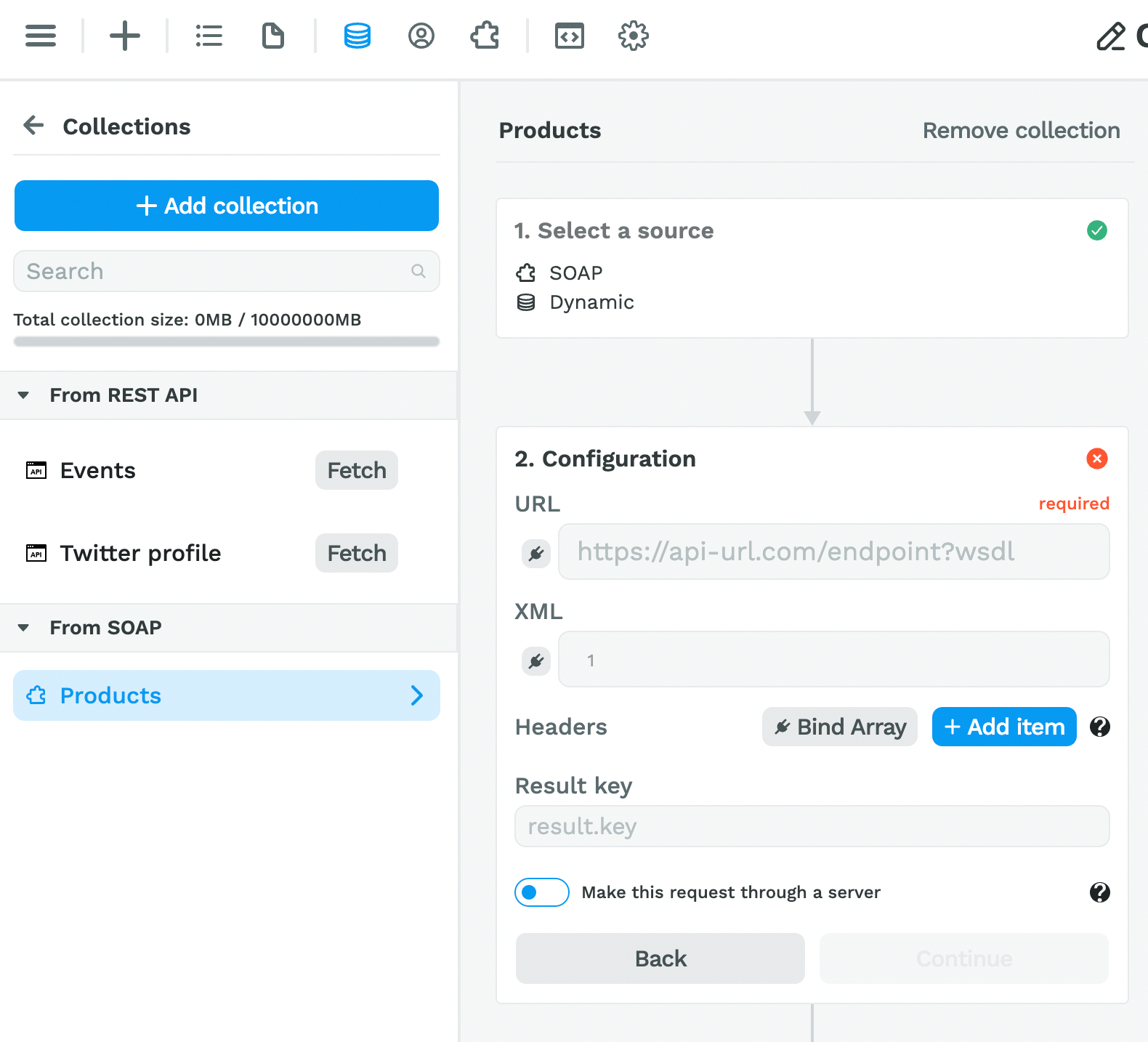Click the URL field bind plug icon
Image resolution: width=1148 pixels, height=1042 pixels.
536,554
